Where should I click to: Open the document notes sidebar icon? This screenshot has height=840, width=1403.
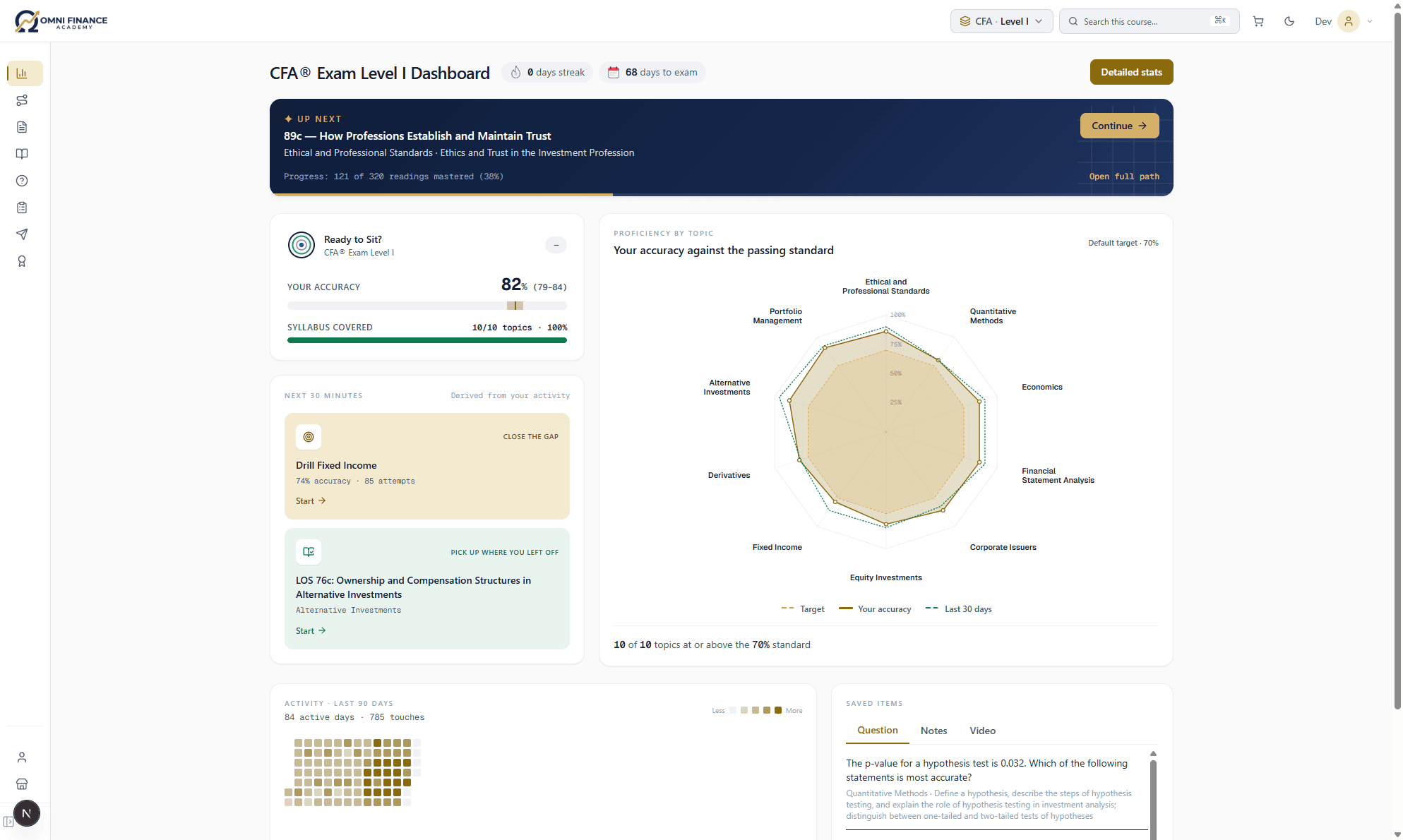pos(22,127)
